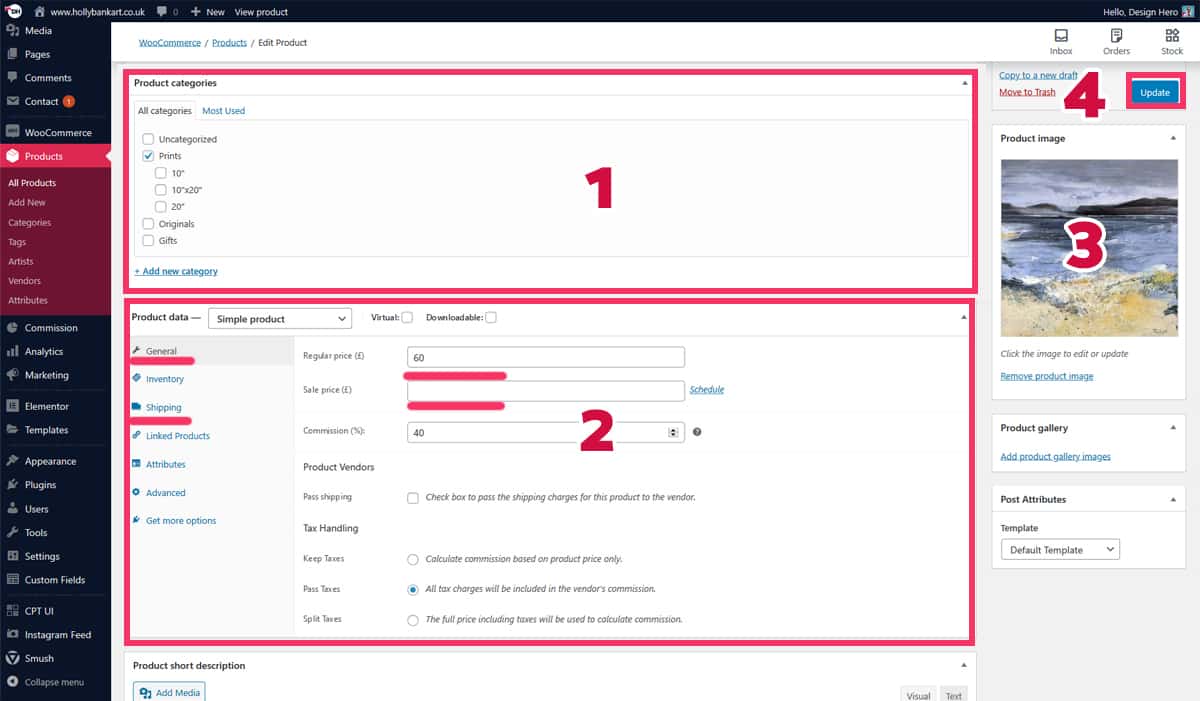This screenshot has width=1200, height=701.
Task: Enable the Virtual product checkbox
Action: point(407,318)
